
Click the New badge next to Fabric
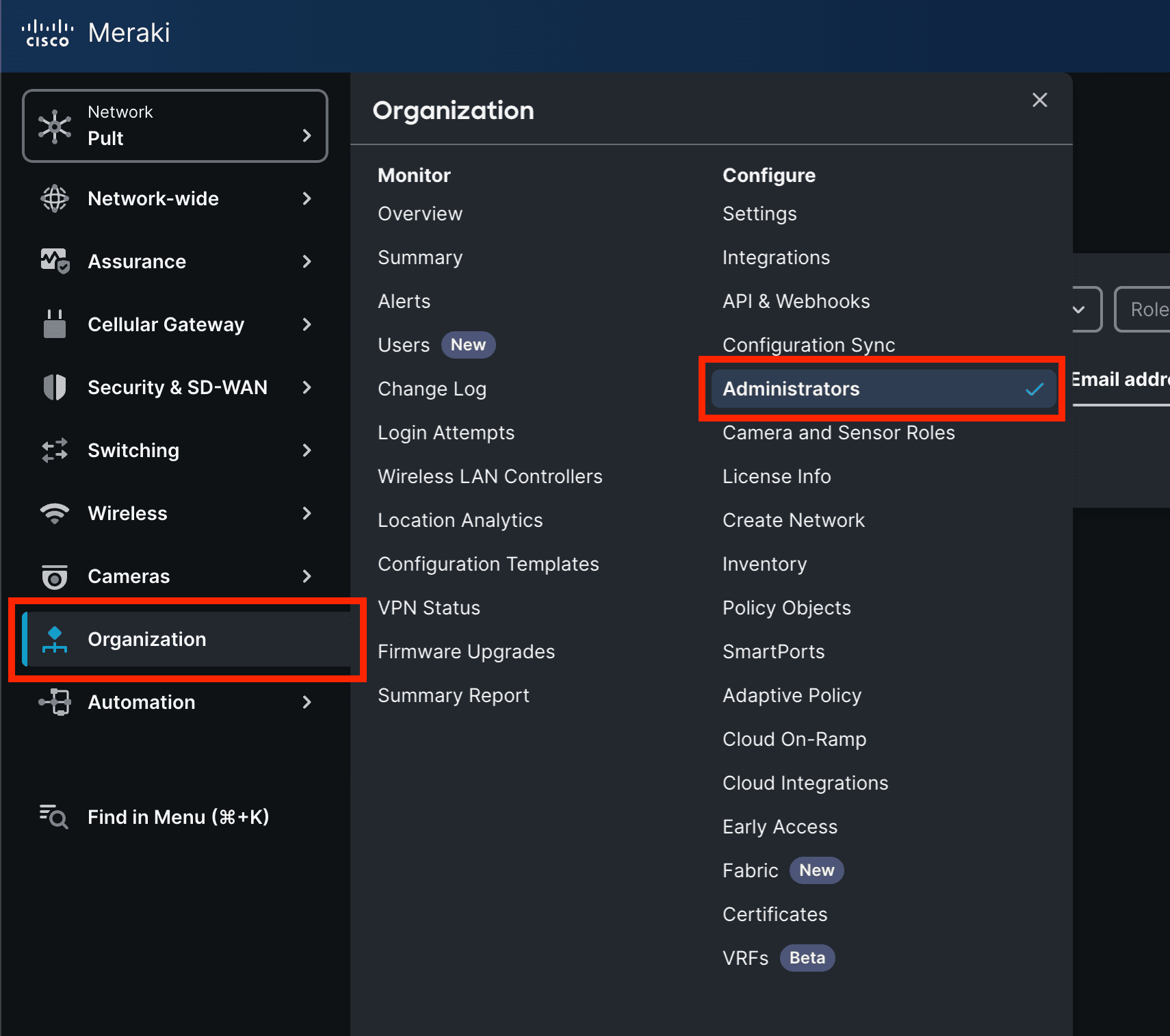pos(817,870)
